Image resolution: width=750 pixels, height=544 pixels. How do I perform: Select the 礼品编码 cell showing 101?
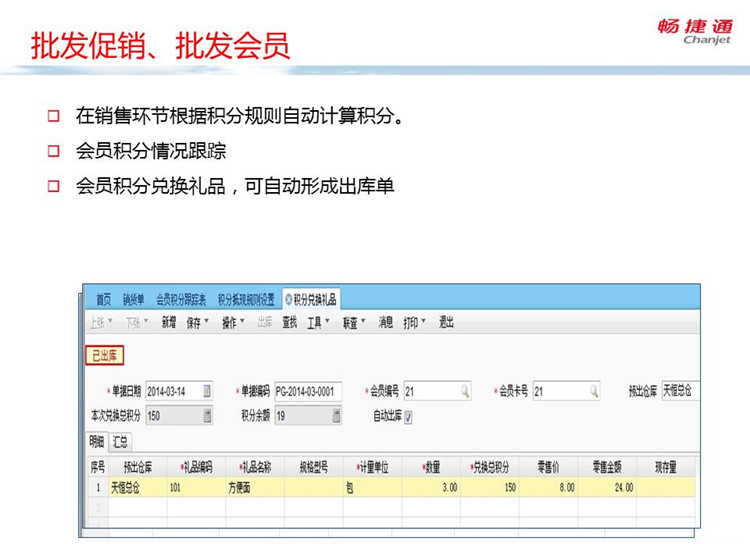click(x=196, y=488)
